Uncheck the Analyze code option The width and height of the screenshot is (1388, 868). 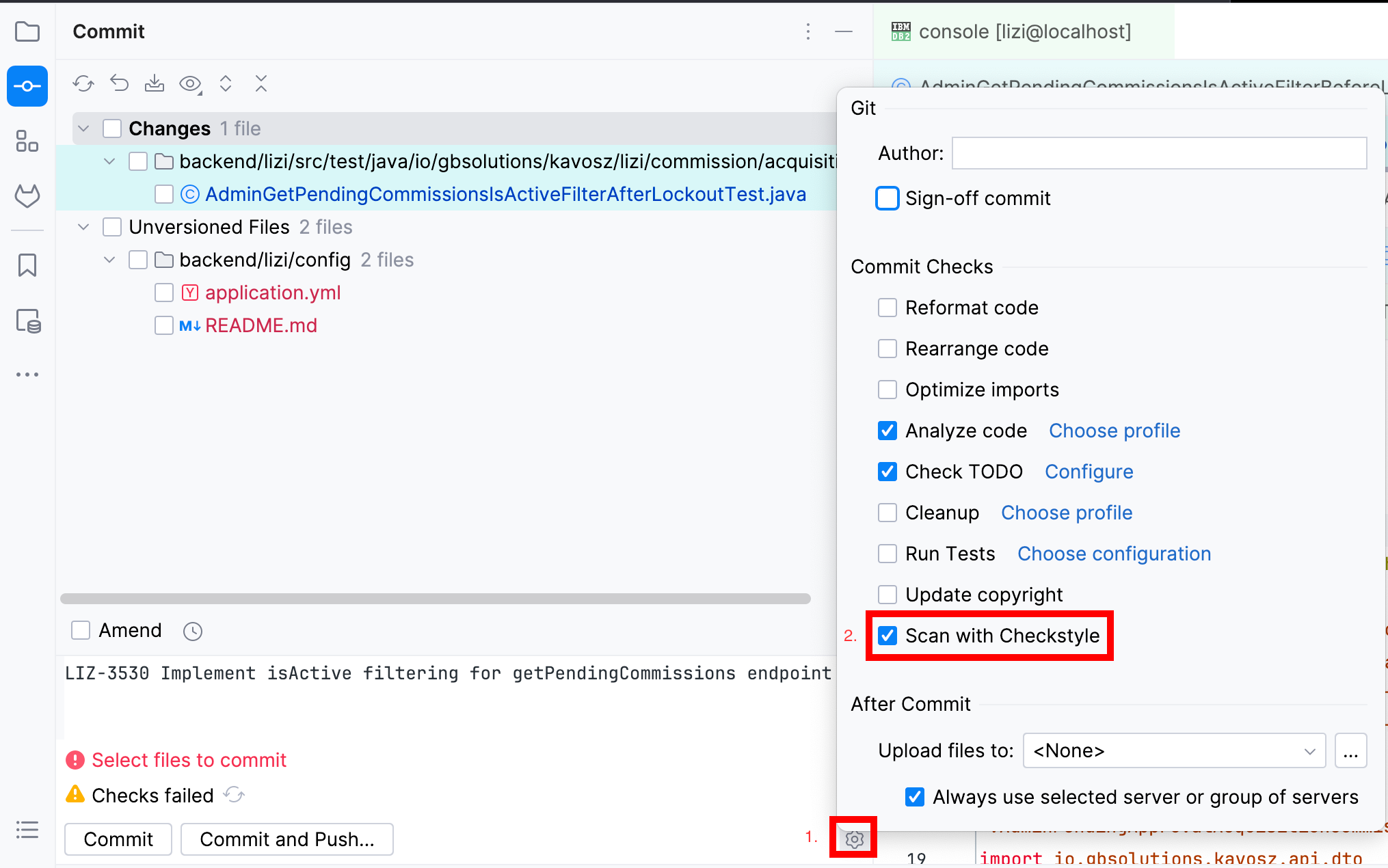887,431
